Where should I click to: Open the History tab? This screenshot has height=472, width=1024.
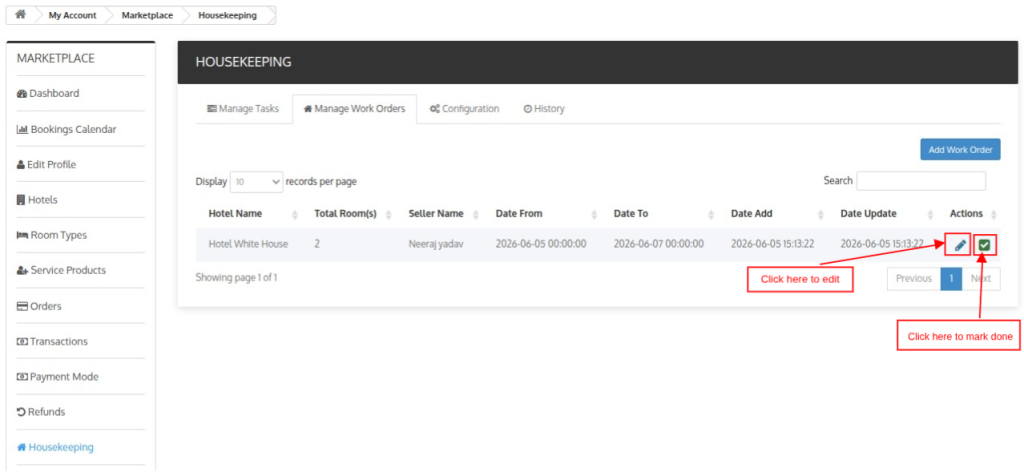[x=544, y=109]
